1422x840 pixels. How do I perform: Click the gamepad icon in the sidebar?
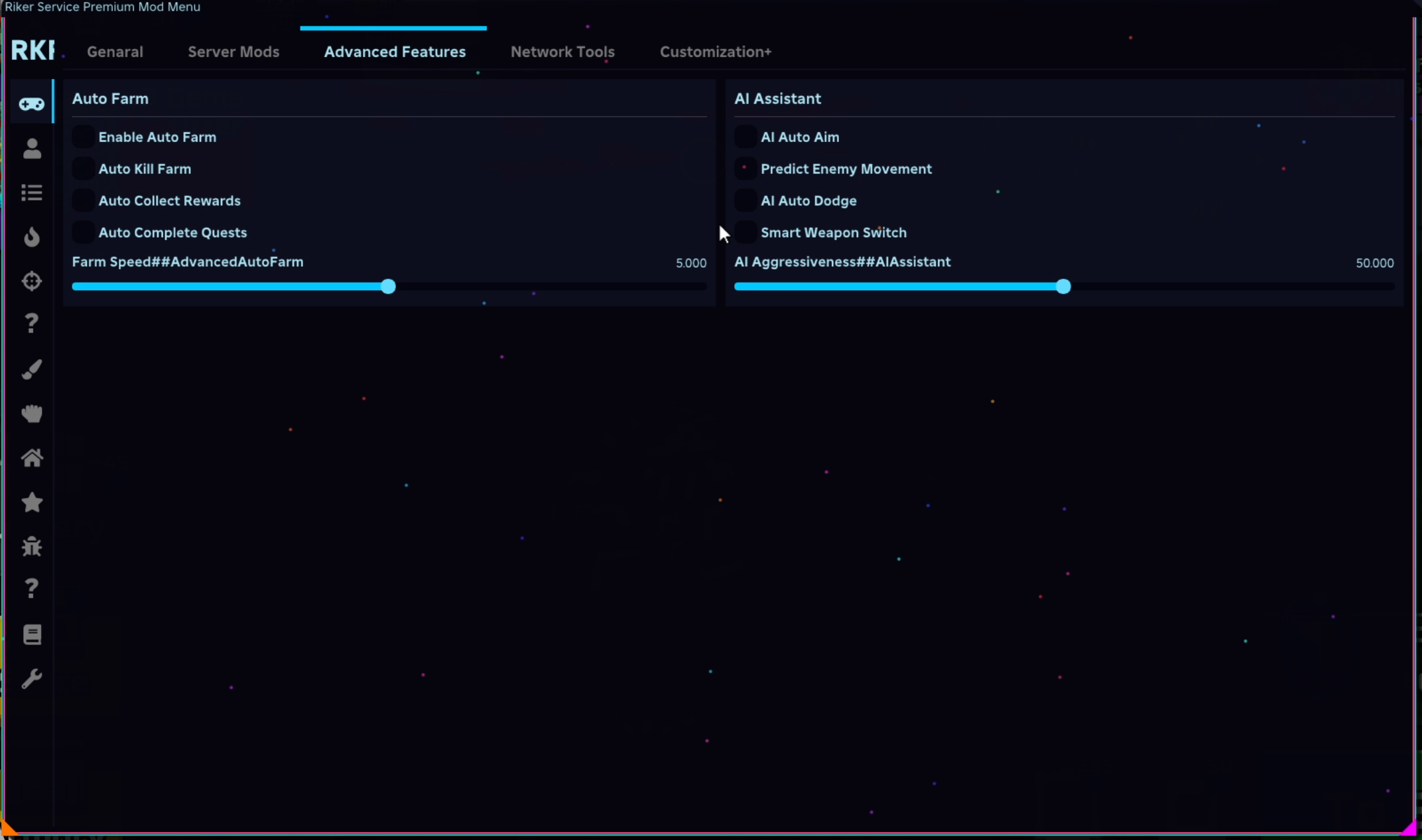tap(31, 104)
